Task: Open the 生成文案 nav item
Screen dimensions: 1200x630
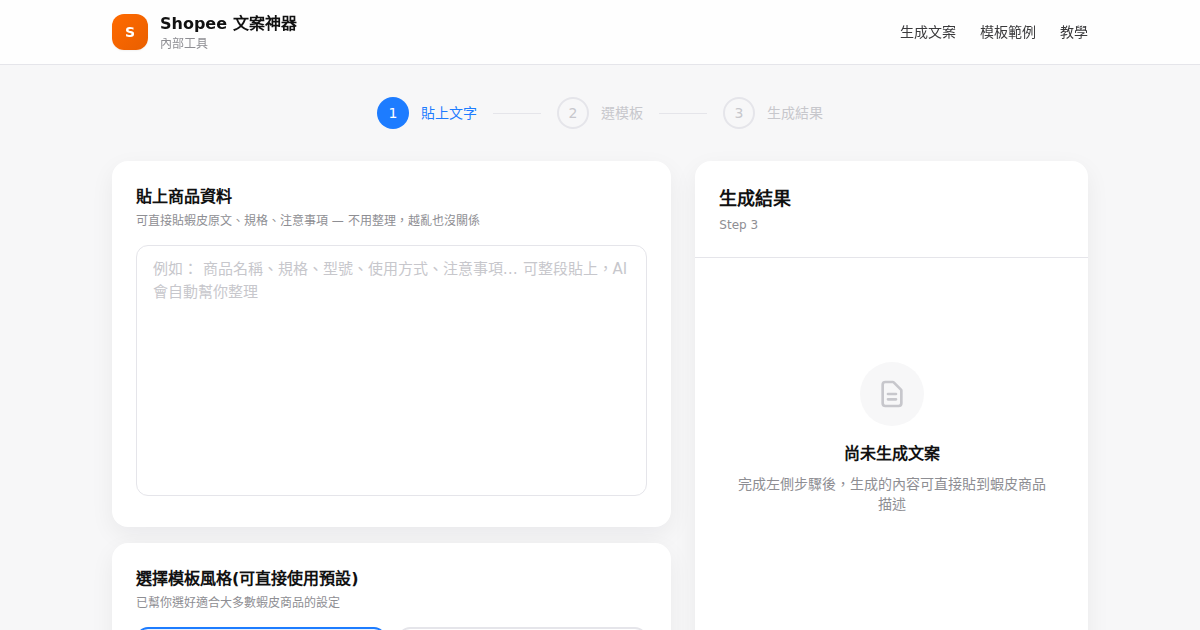Action: pos(928,32)
